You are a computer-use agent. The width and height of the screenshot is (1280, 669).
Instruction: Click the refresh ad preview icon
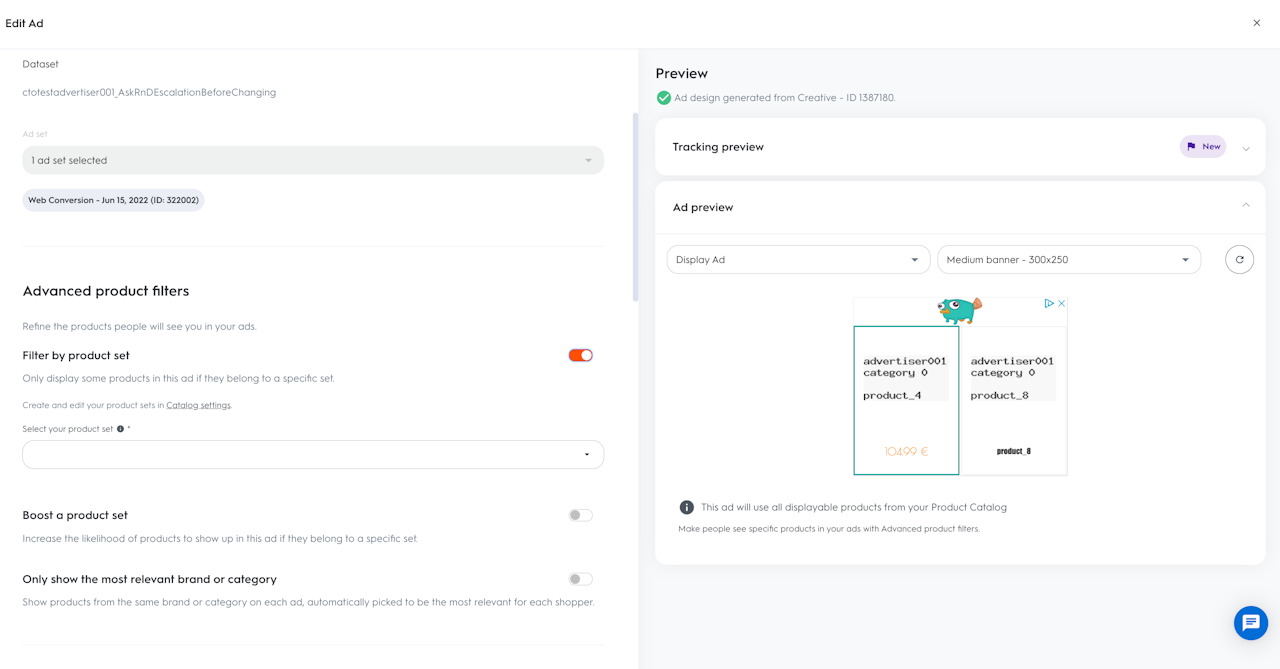[1239, 260]
